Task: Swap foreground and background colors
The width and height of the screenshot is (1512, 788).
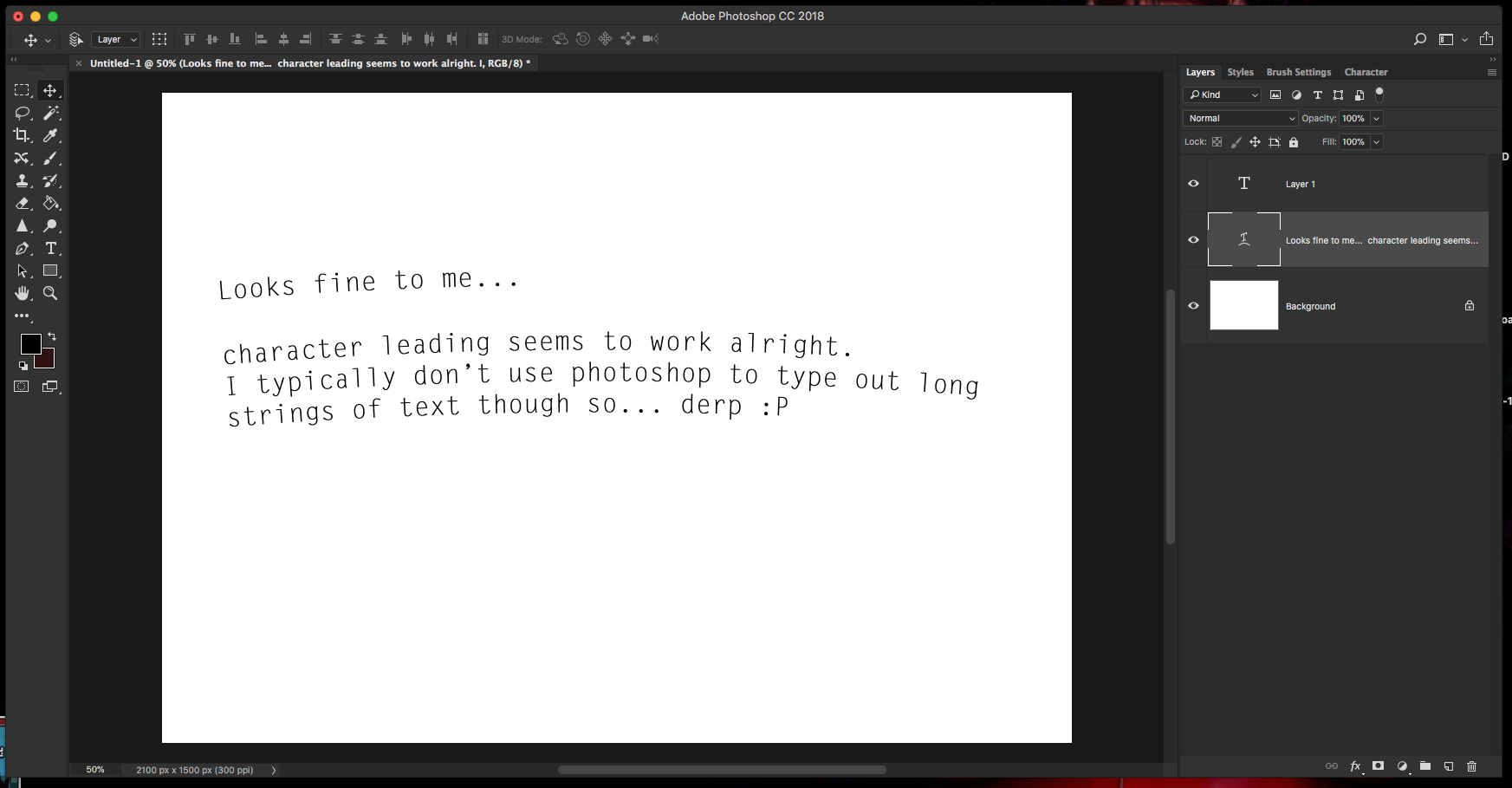Action: coord(52,336)
